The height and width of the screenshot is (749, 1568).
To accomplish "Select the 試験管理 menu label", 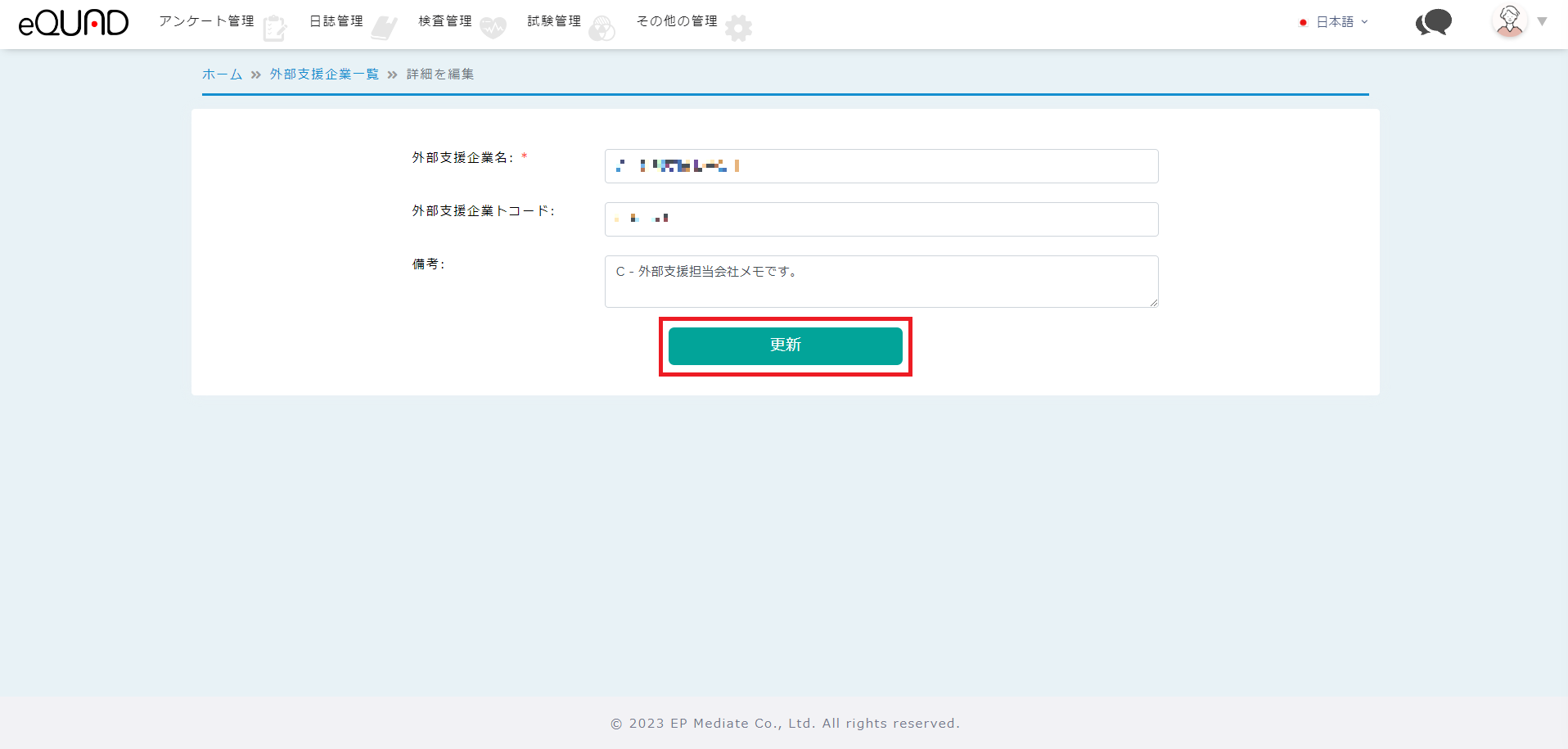I will pyautogui.click(x=553, y=21).
